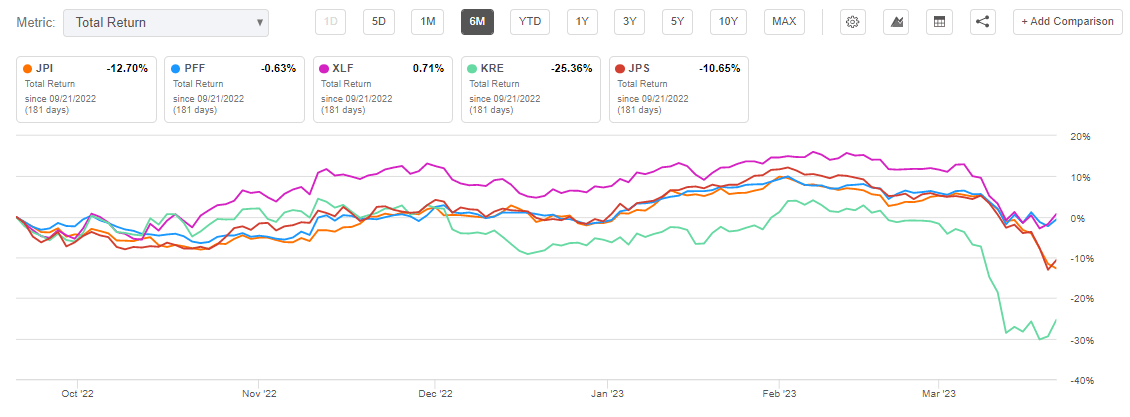Select the MAX time range
The height and width of the screenshot is (417, 1130).
click(784, 22)
